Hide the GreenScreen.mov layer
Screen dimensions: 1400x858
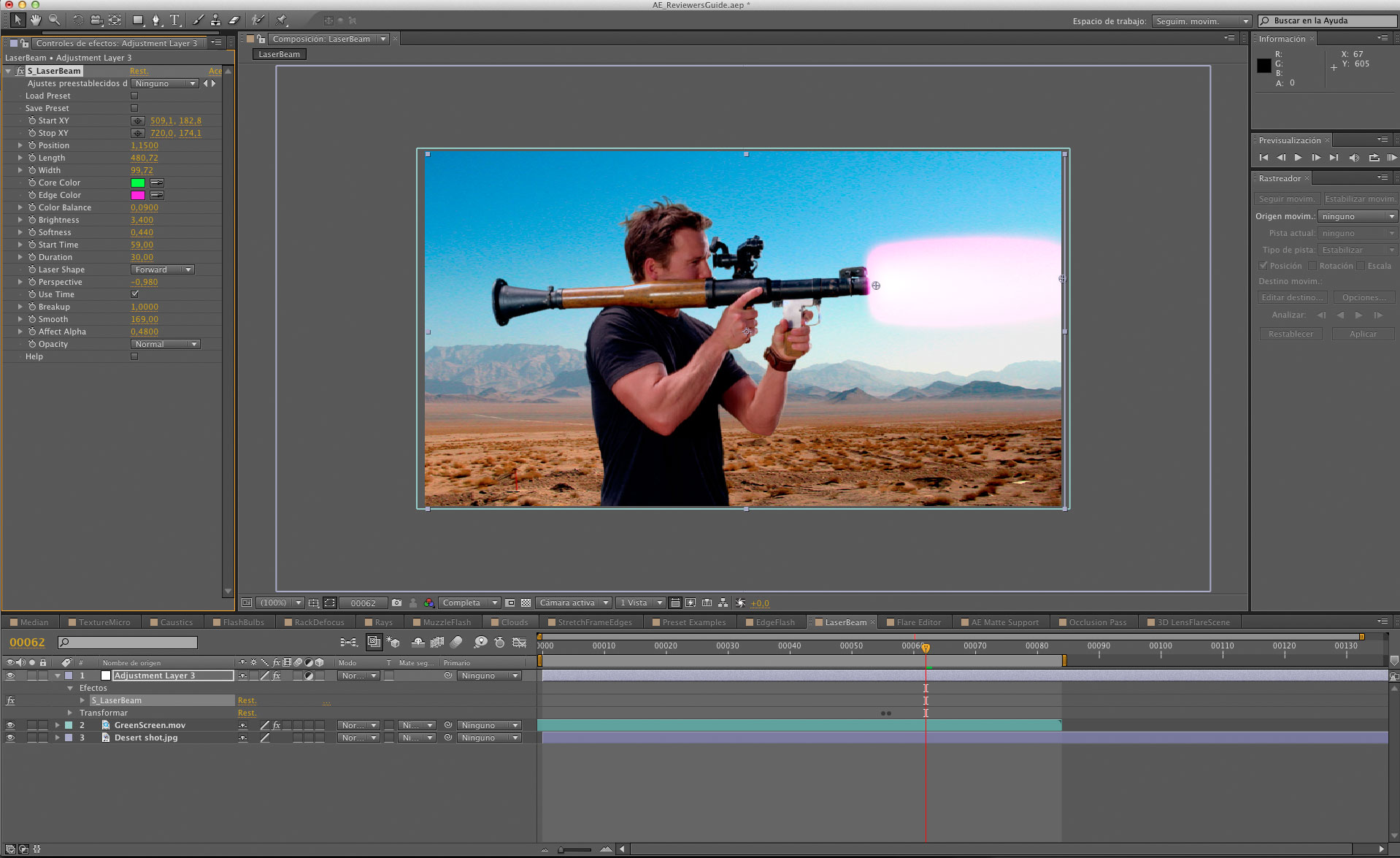10,726
